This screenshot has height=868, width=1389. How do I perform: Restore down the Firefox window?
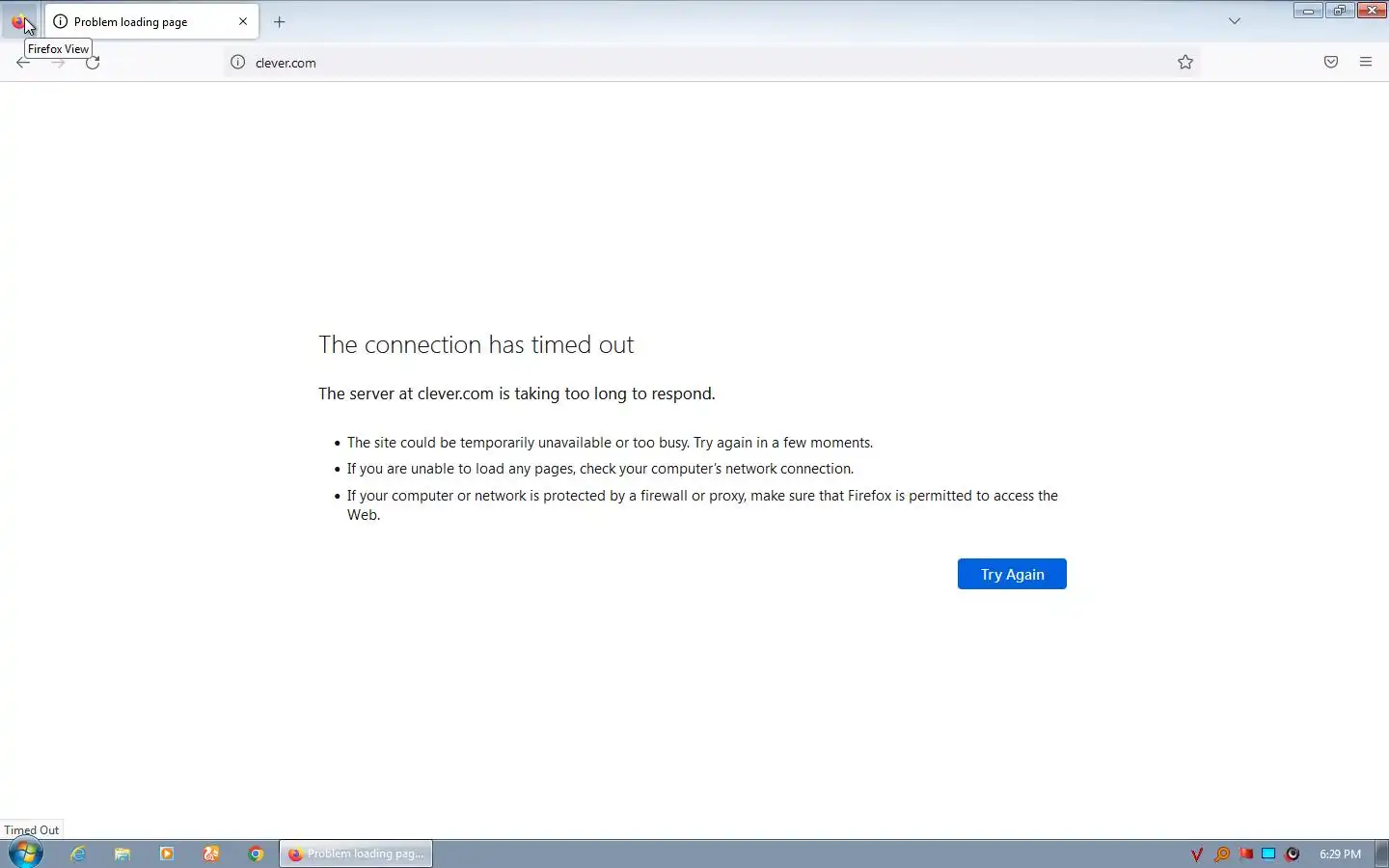[x=1339, y=11]
